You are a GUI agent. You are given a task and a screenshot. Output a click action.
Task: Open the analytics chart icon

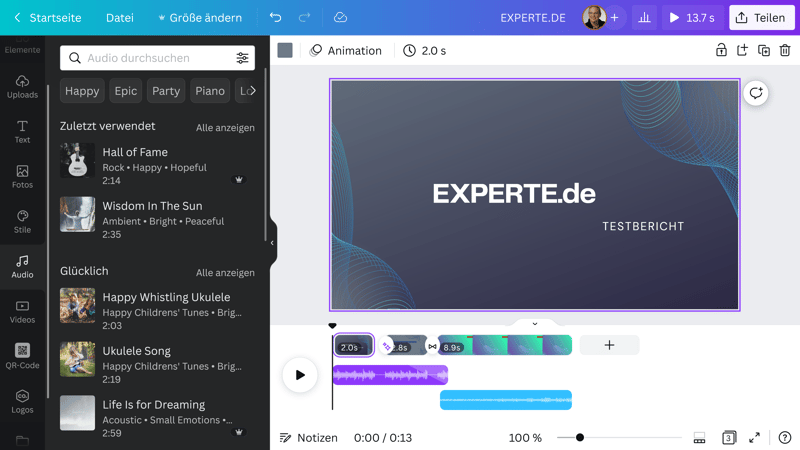coord(644,17)
